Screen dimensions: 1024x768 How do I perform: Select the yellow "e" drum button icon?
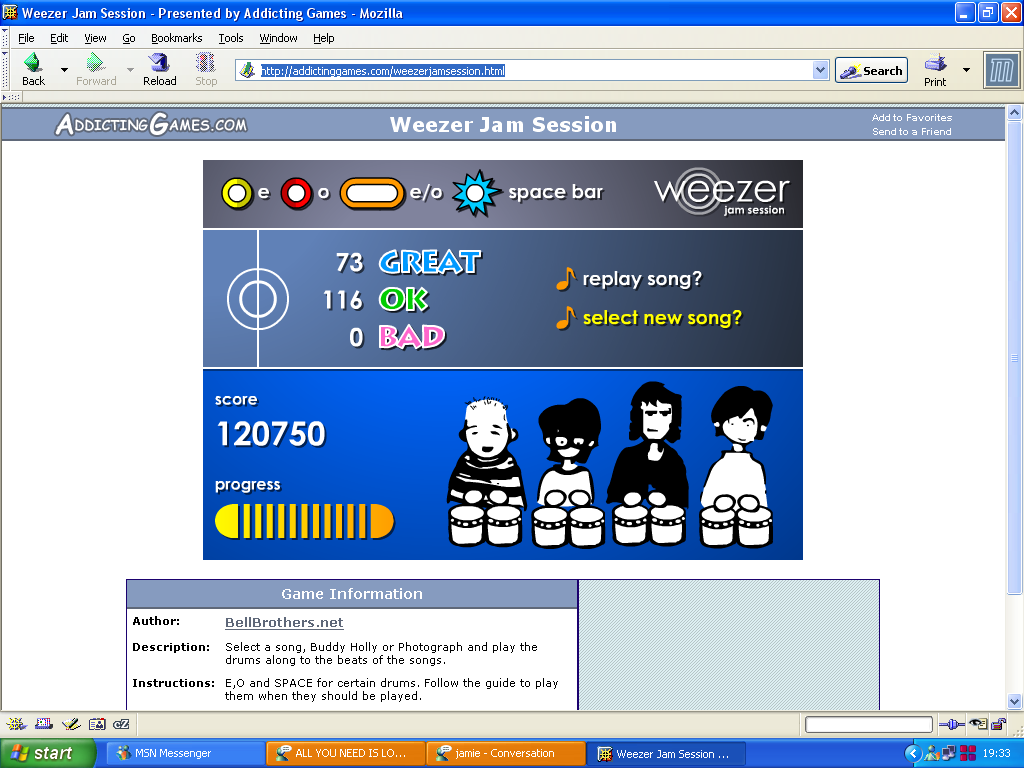tap(236, 192)
